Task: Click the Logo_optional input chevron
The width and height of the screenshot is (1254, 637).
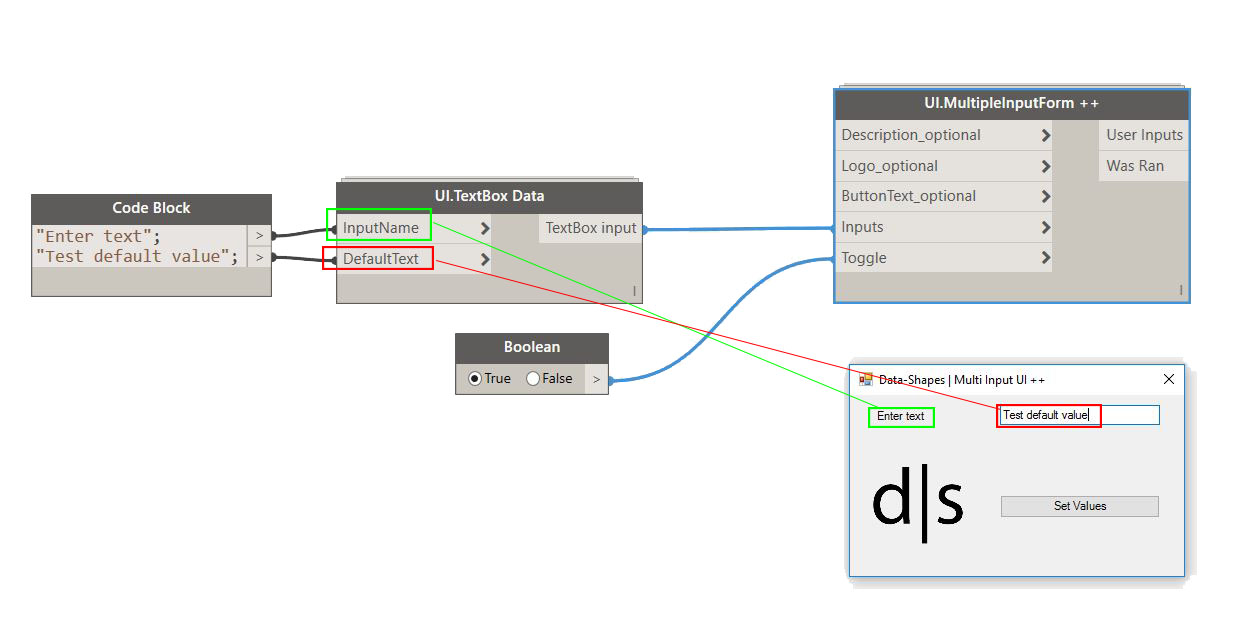Action: [1045, 166]
